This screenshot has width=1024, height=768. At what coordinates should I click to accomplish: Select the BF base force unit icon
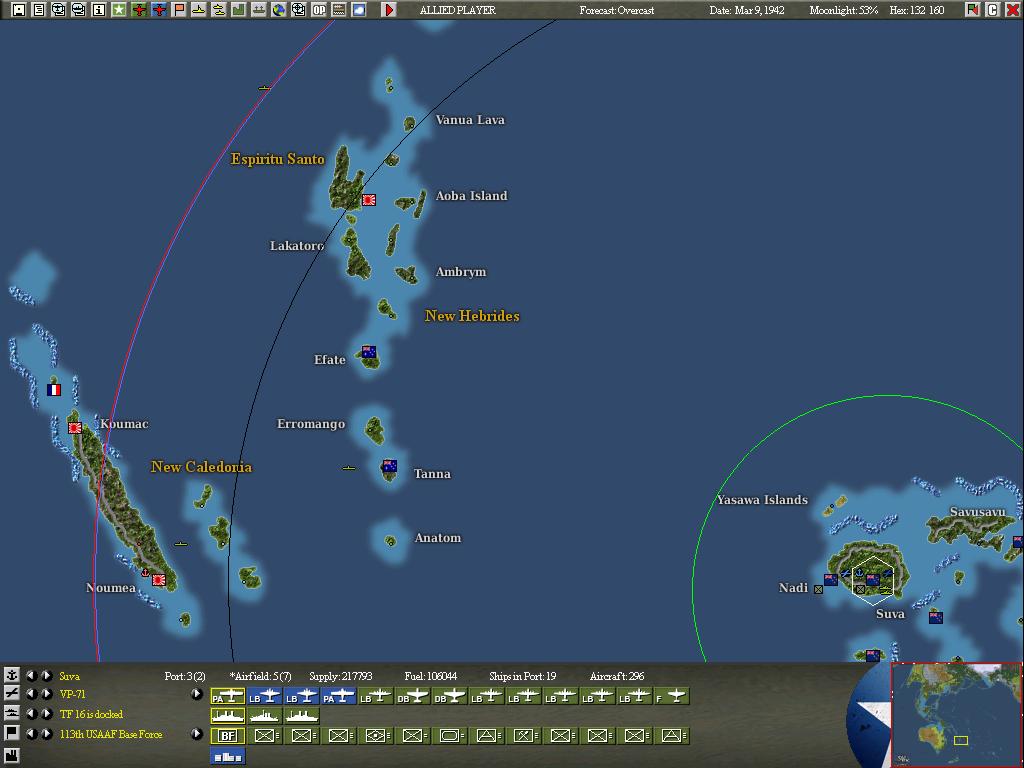(227, 735)
